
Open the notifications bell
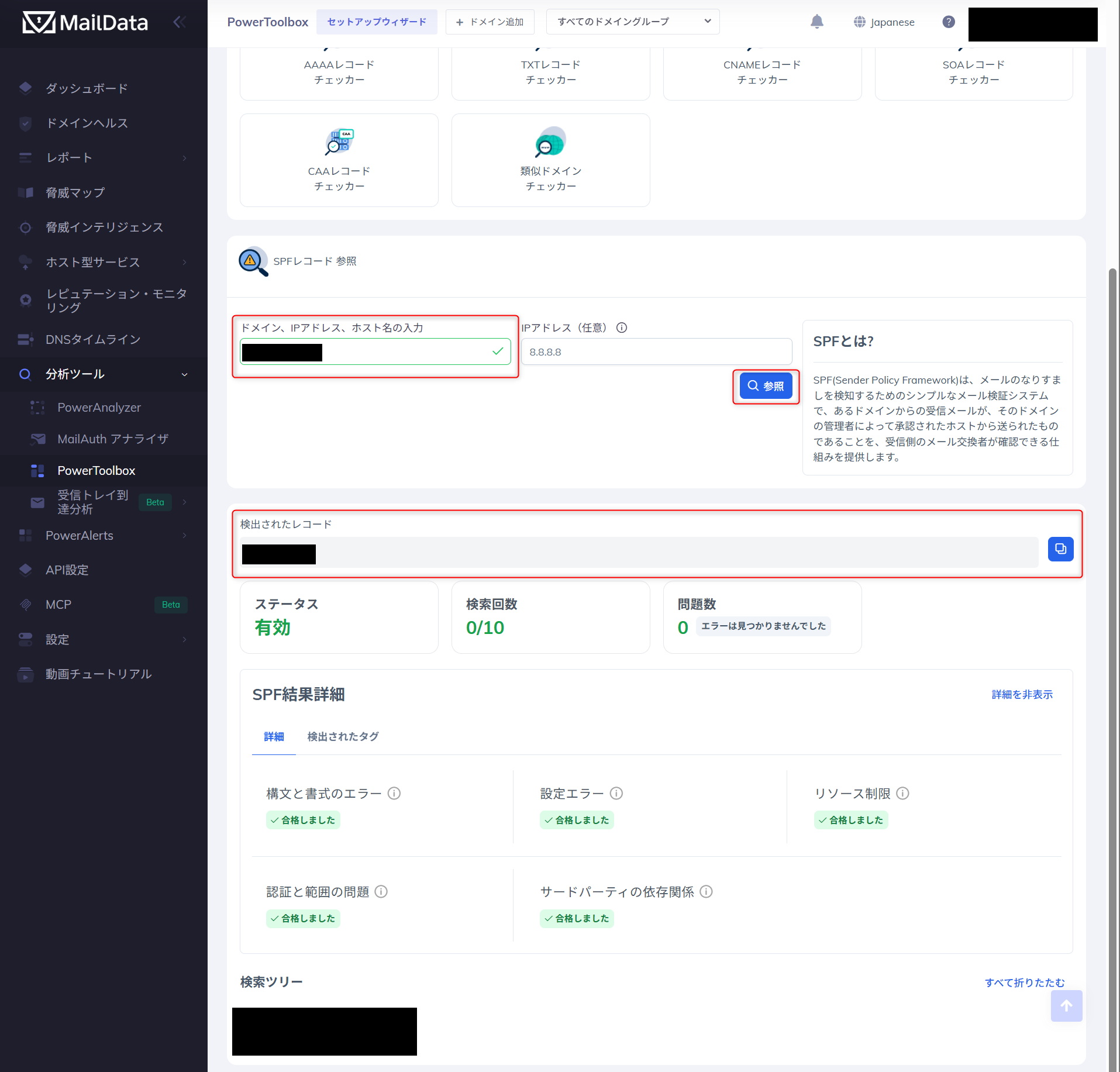(x=817, y=22)
